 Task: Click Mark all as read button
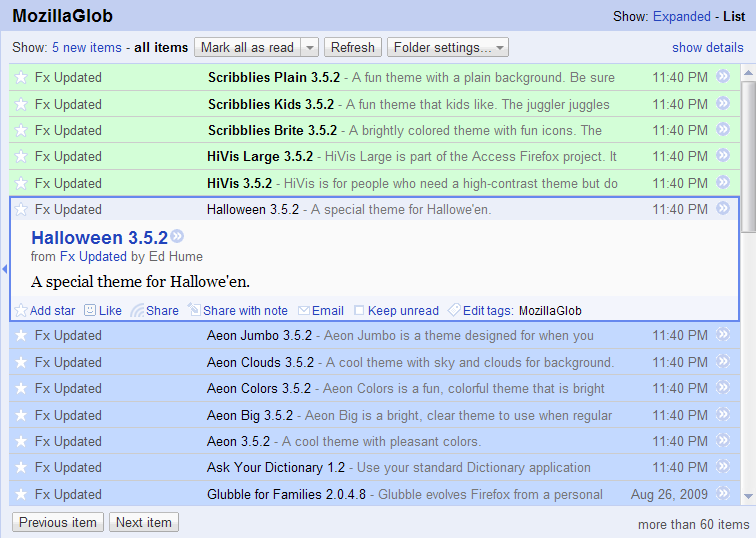click(248, 47)
